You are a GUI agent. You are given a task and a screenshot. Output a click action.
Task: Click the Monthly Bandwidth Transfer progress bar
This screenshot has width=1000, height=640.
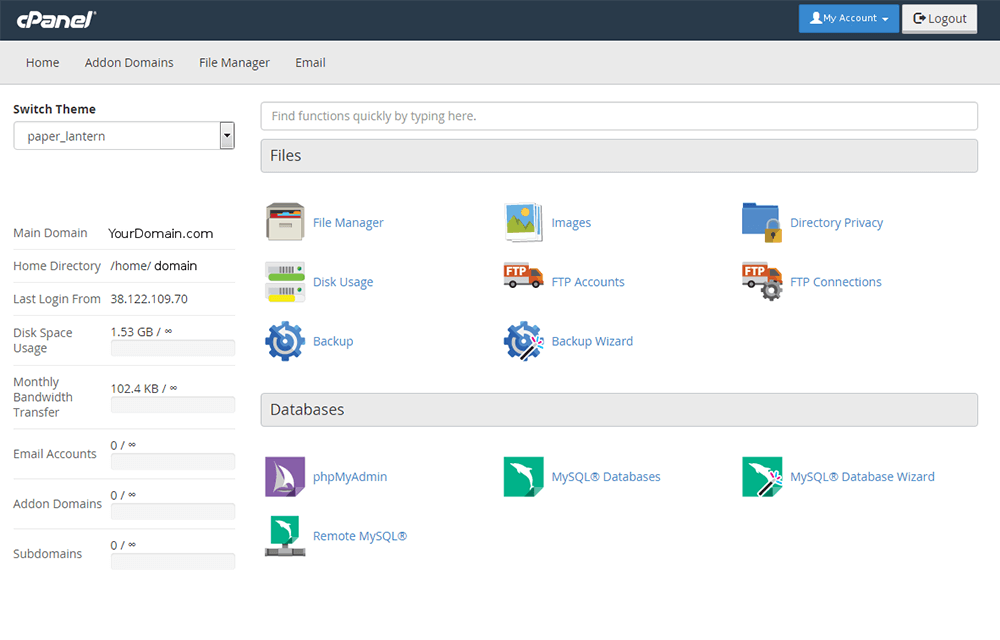(x=173, y=405)
